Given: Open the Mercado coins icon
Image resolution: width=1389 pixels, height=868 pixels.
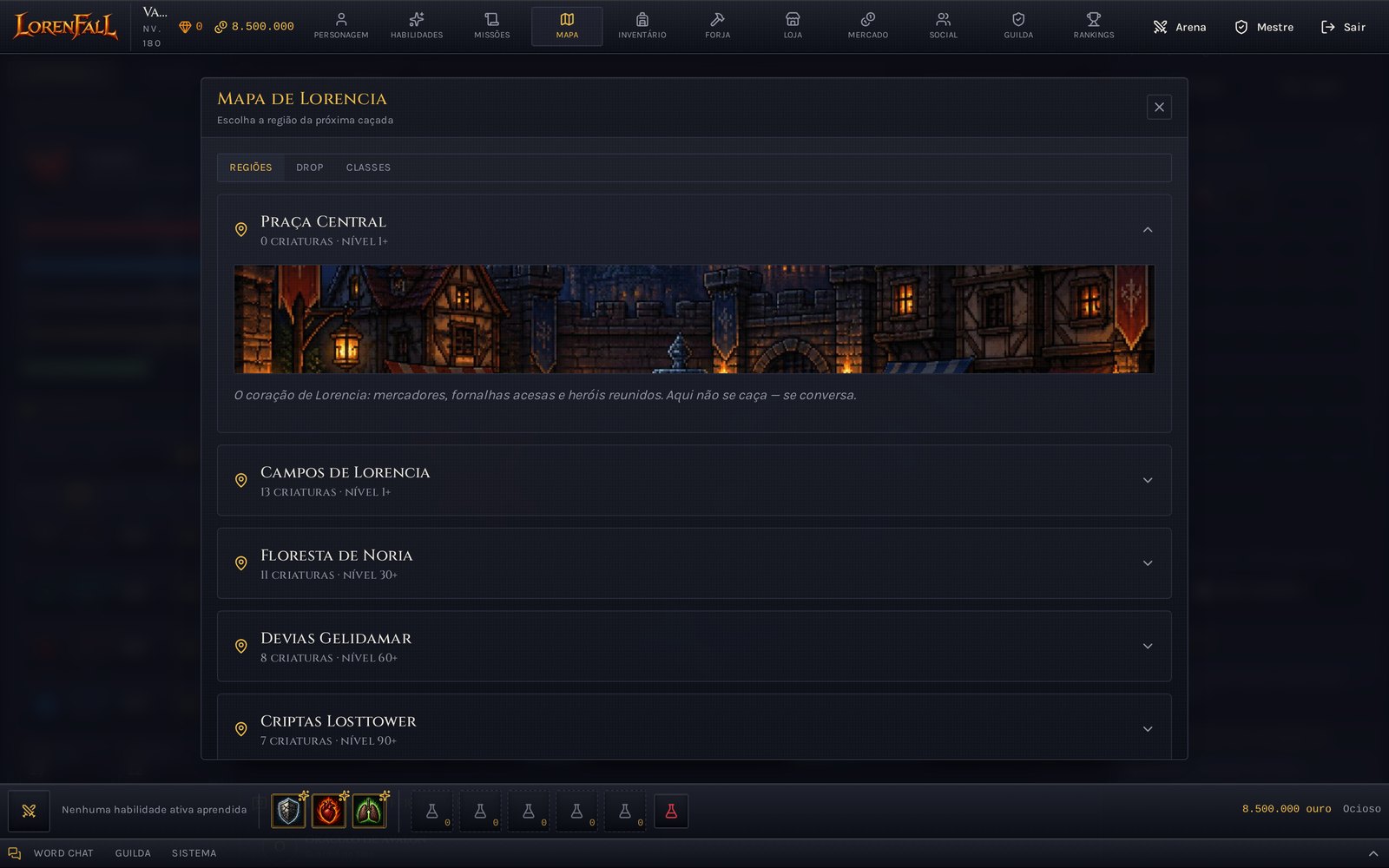Looking at the screenshot, I should point(868,19).
